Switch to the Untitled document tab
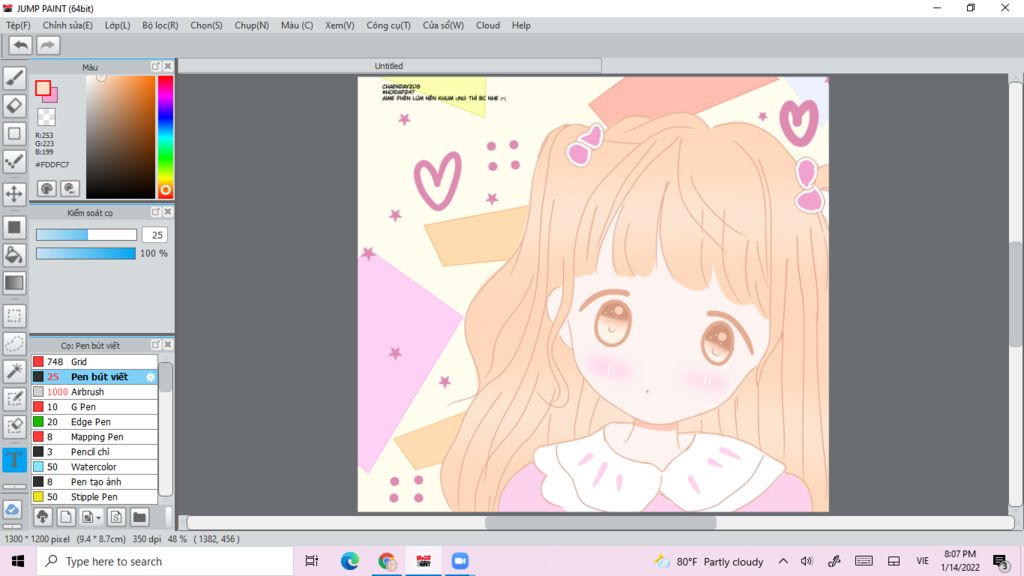 pyautogui.click(x=389, y=66)
